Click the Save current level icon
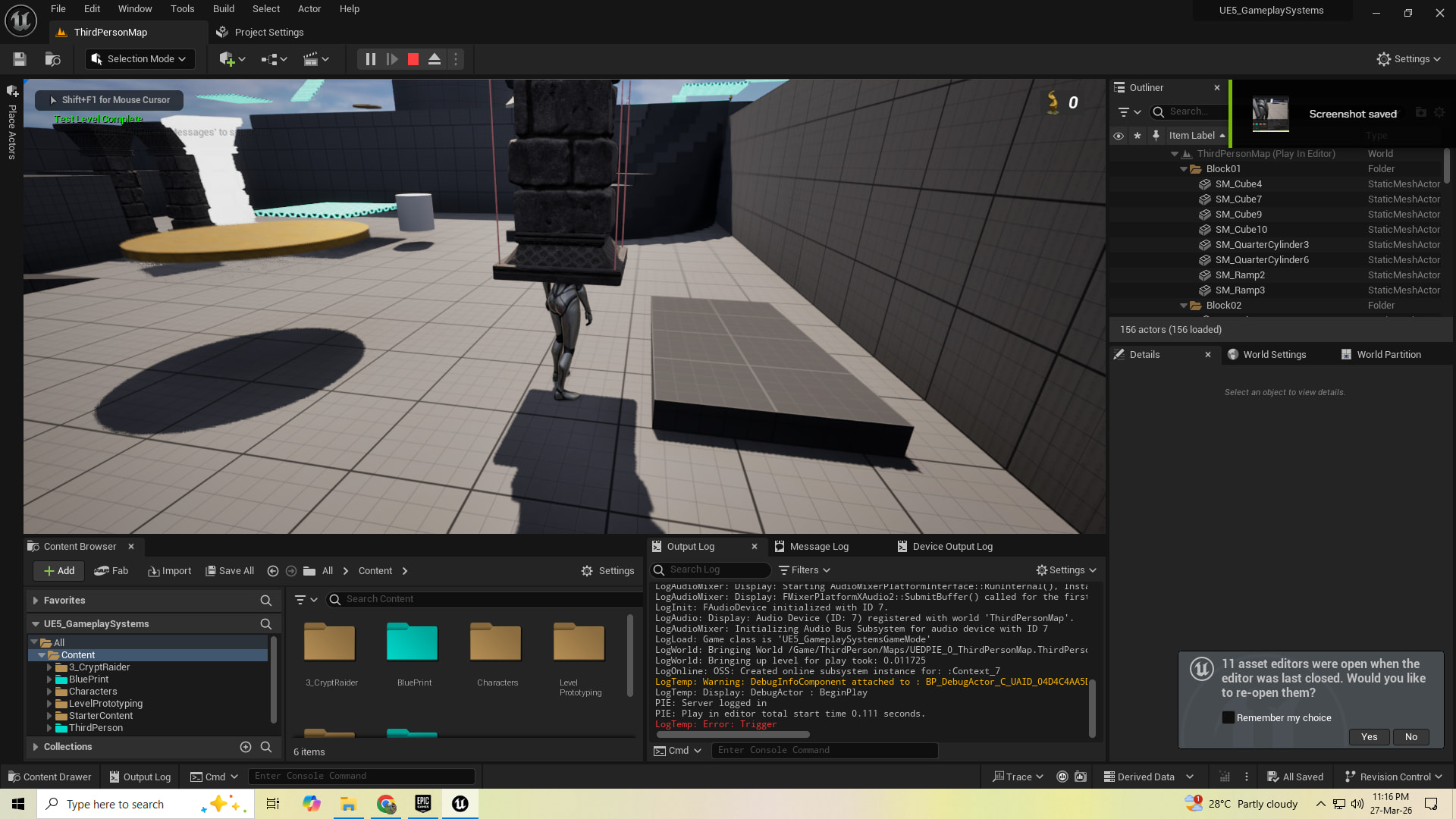The height and width of the screenshot is (819, 1456). click(20, 59)
